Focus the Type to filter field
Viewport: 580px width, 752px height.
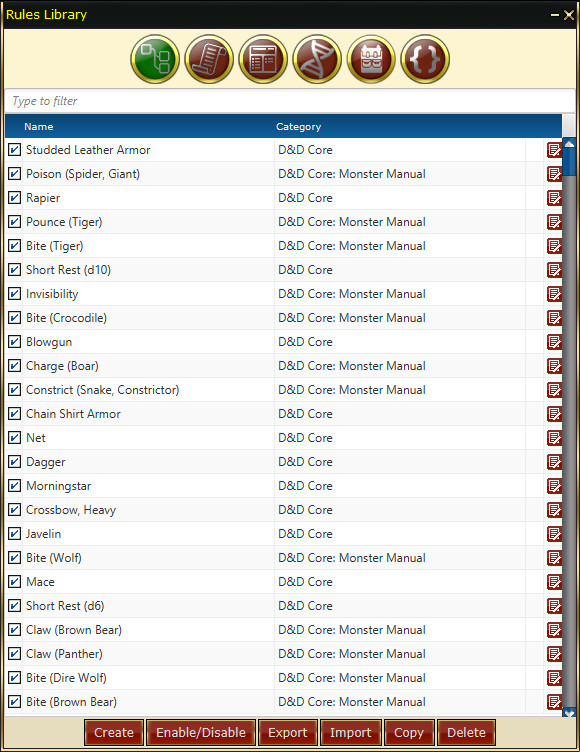[290, 101]
